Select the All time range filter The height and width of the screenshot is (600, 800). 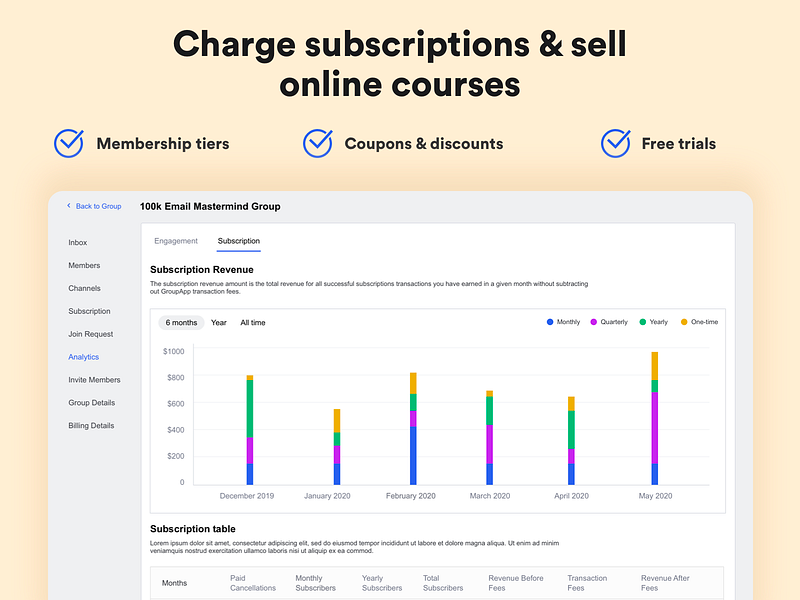pyautogui.click(x=253, y=322)
